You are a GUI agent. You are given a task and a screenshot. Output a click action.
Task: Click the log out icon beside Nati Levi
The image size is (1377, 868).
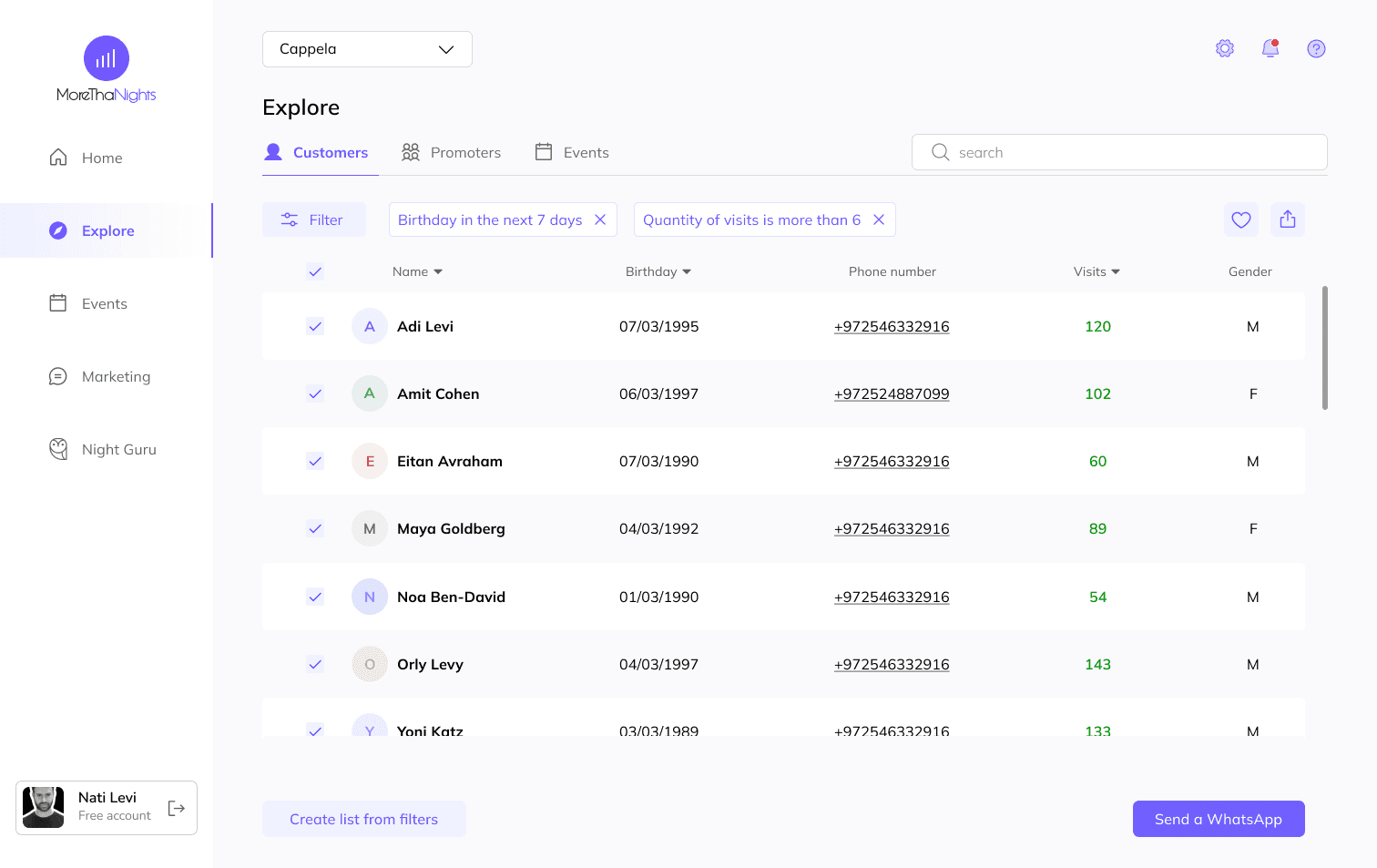177,808
